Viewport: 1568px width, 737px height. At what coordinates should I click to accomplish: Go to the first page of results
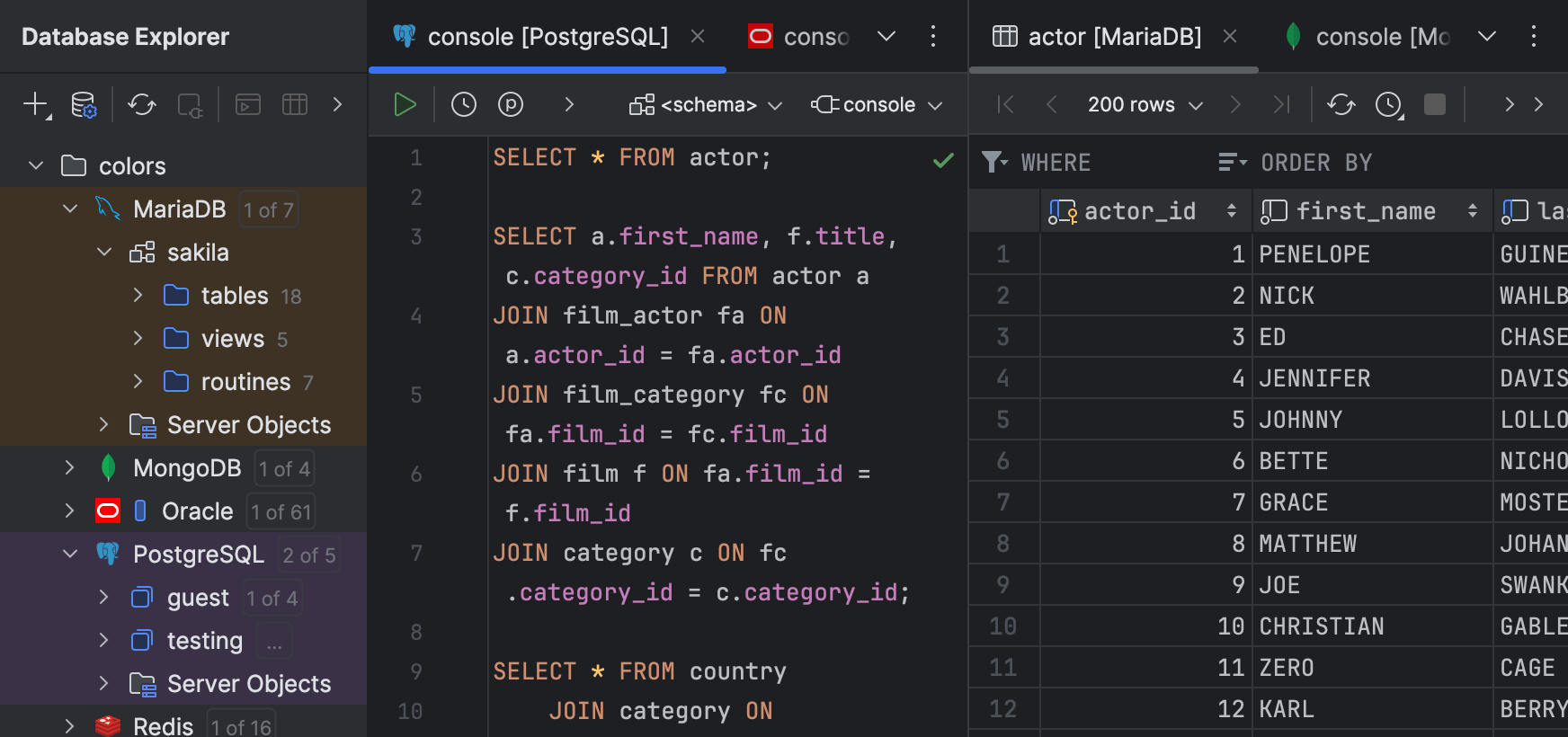point(1005,104)
